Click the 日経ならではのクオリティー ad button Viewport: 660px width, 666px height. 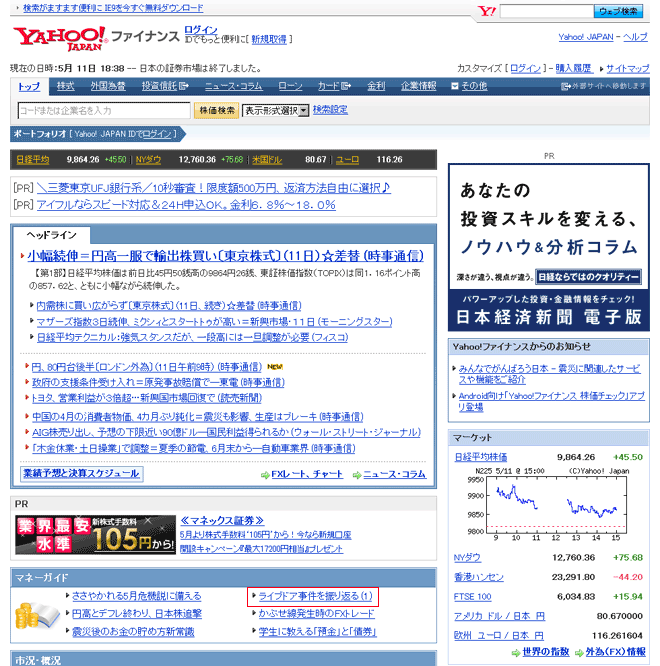[x=588, y=276]
